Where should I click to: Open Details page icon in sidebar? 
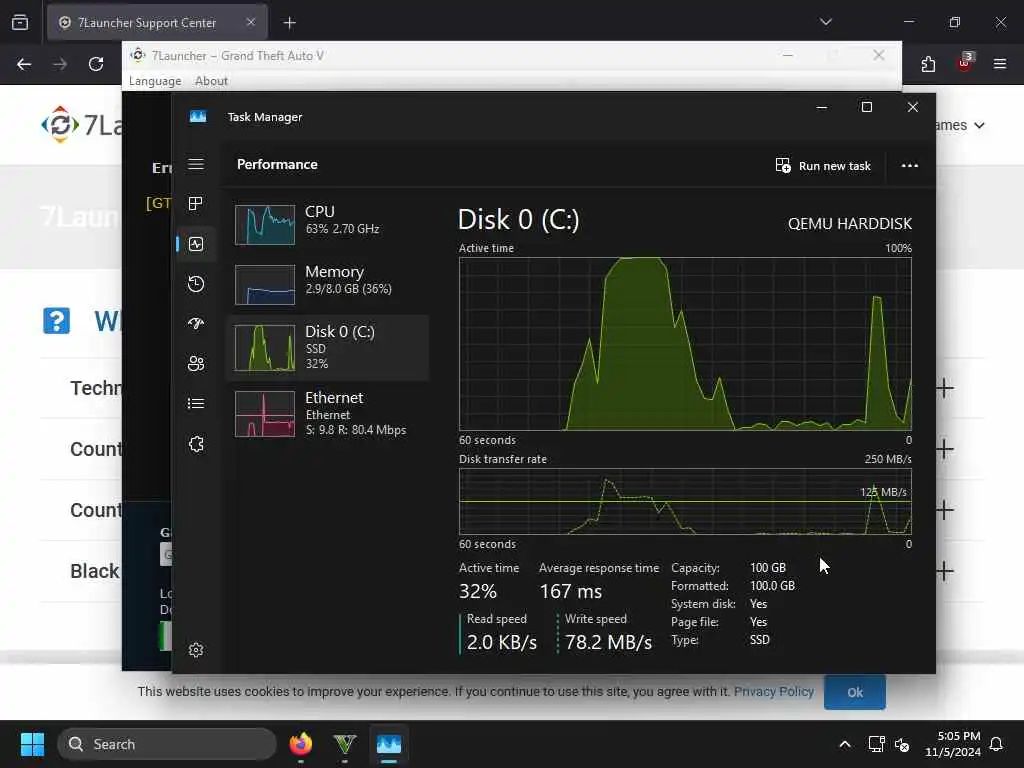tap(196, 404)
